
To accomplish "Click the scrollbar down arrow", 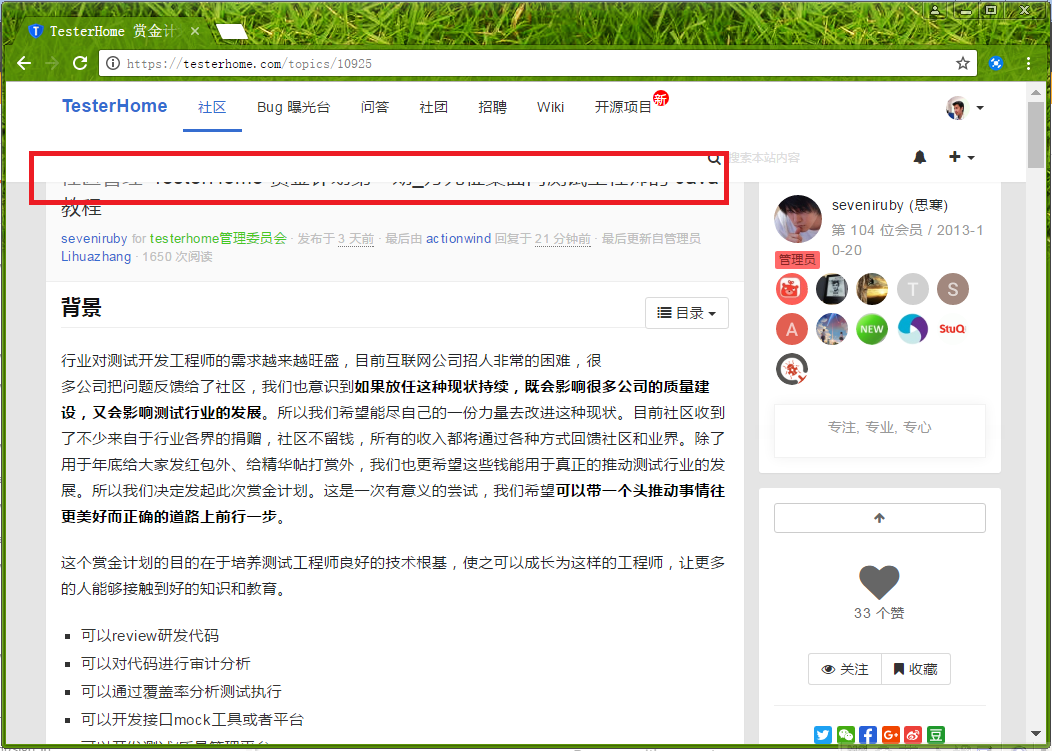I will [1036, 733].
